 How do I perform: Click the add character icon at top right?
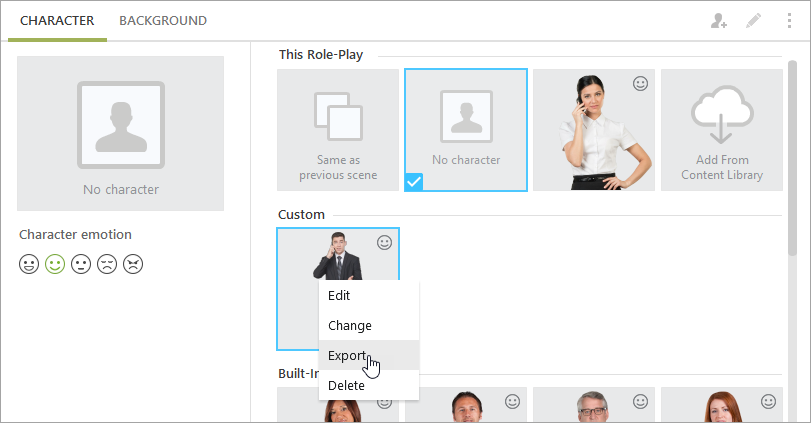click(x=718, y=21)
